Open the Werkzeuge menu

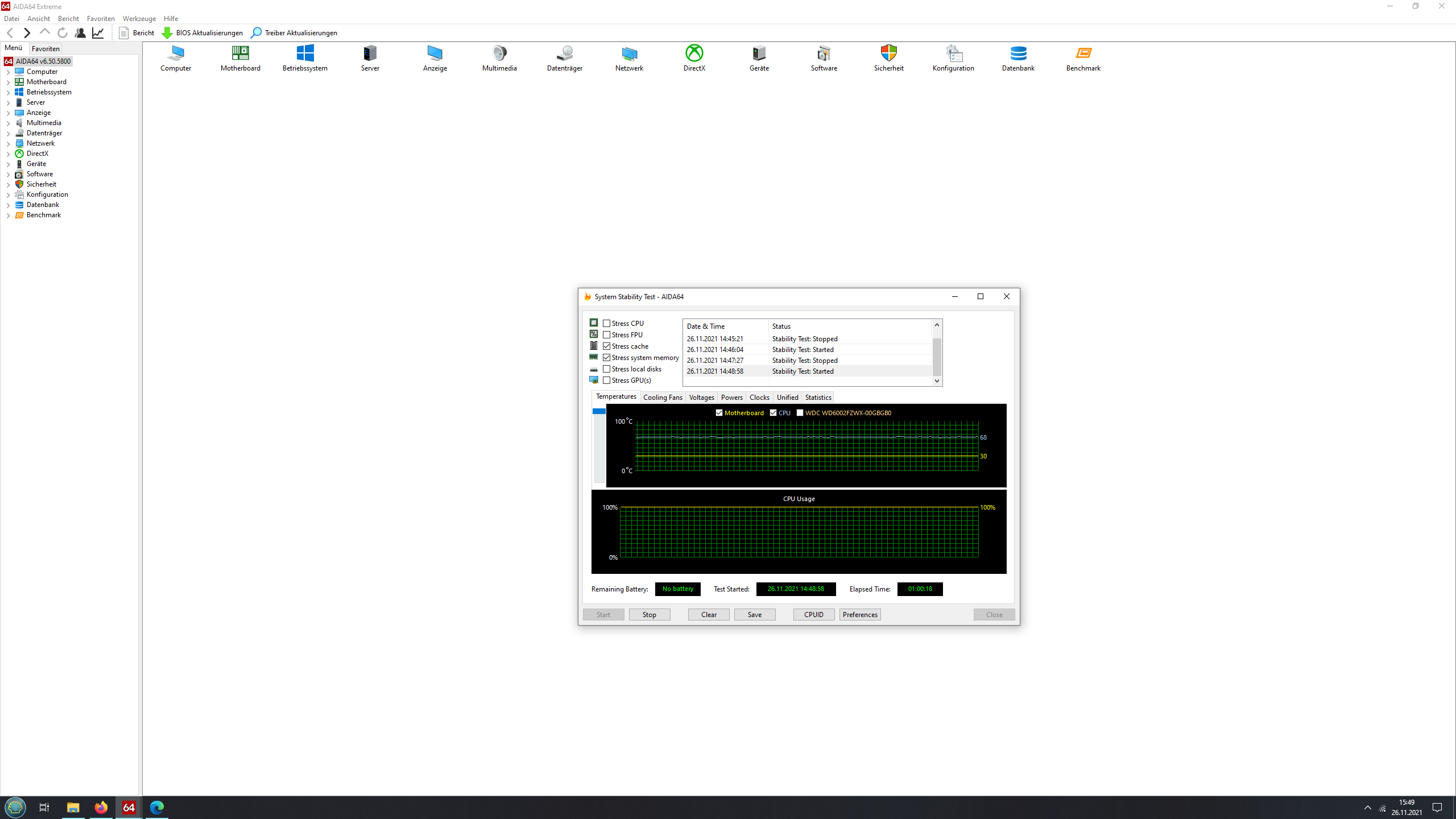[139, 19]
